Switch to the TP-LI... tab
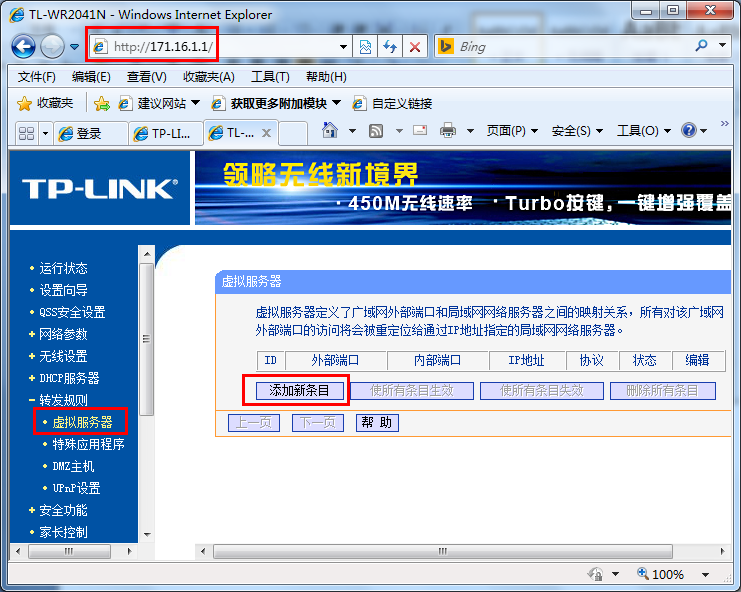The image size is (741, 592). [166, 134]
